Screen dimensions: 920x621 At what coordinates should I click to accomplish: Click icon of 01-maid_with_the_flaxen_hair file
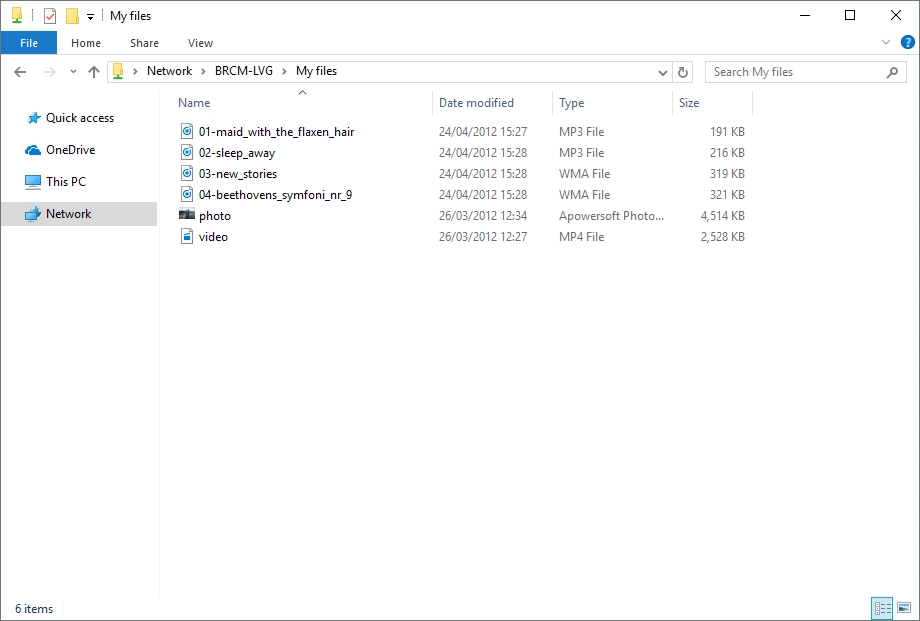pyautogui.click(x=187, y=131)
